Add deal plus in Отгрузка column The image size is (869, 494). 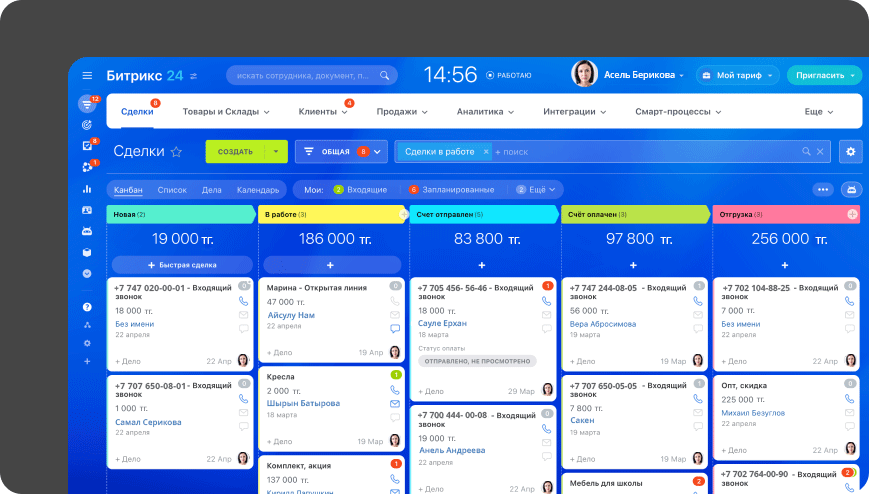[785, 266]
